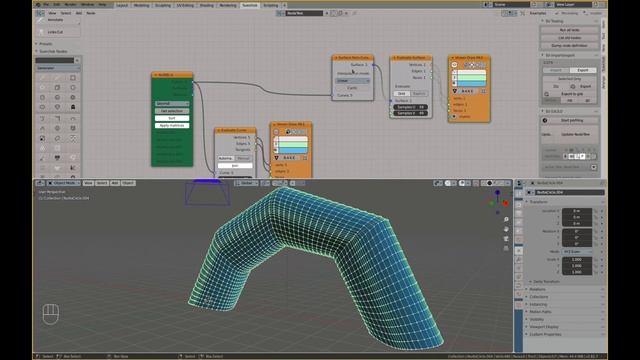Click the Update Node tree button
The height and width of the screenshot is (360, 640).
(575, 134)
